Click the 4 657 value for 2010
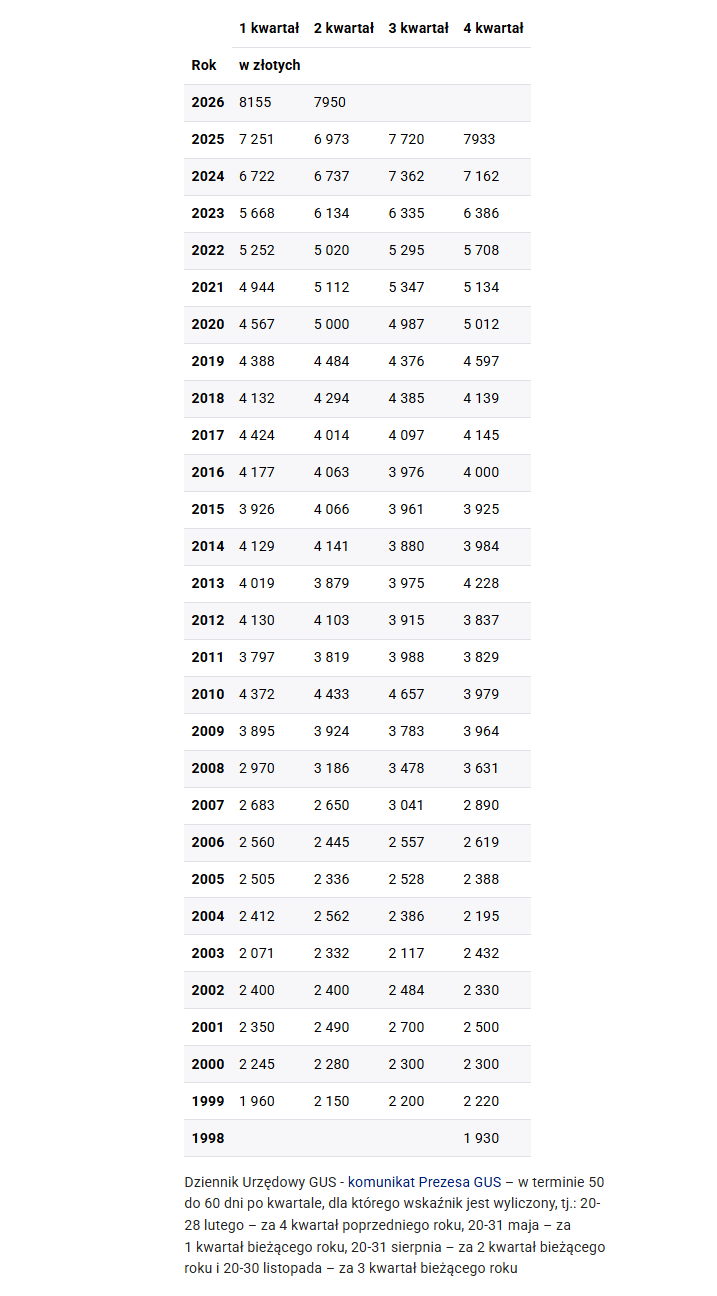Image resolution: width=717 pixels, height=1296 pixels. 407,694
